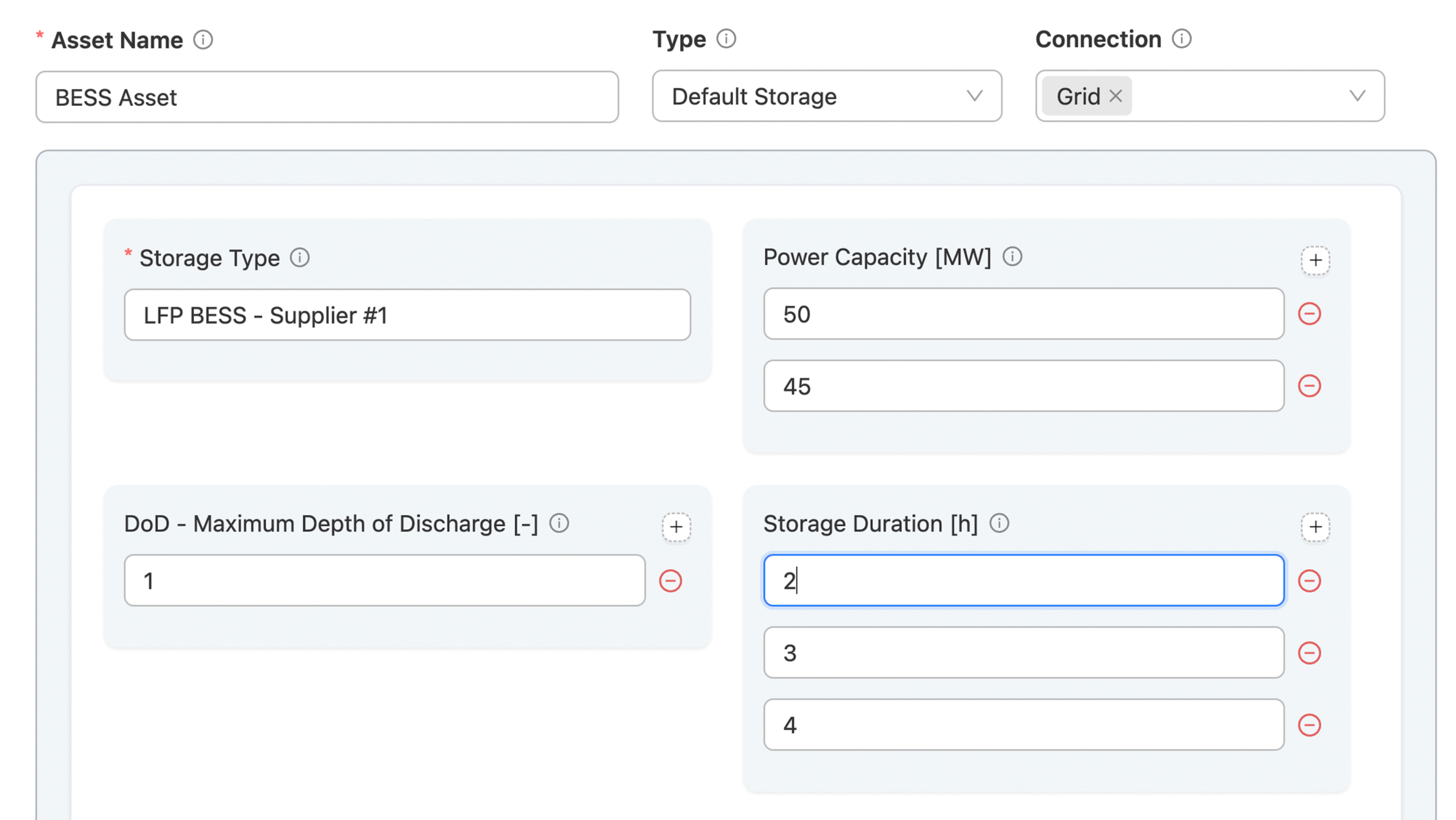
Task: Remove the Grid tag from Connection
Action: (x=1115, y=96)
